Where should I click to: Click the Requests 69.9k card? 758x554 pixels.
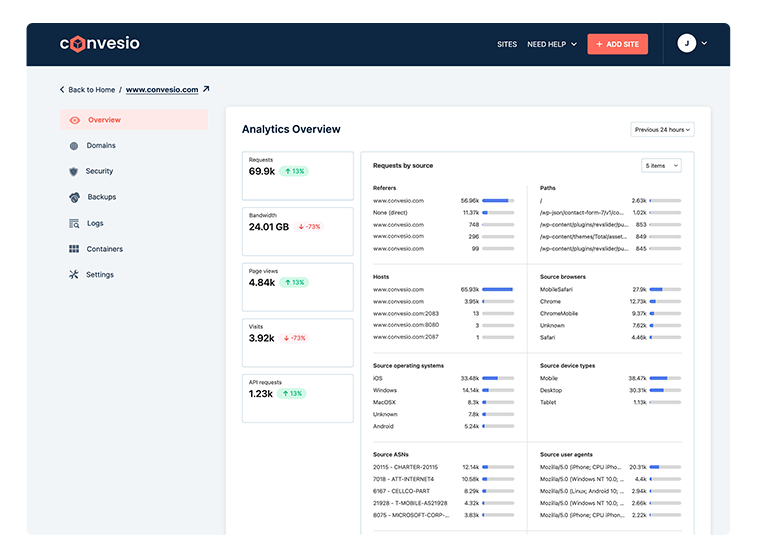[x=298, y=176]
